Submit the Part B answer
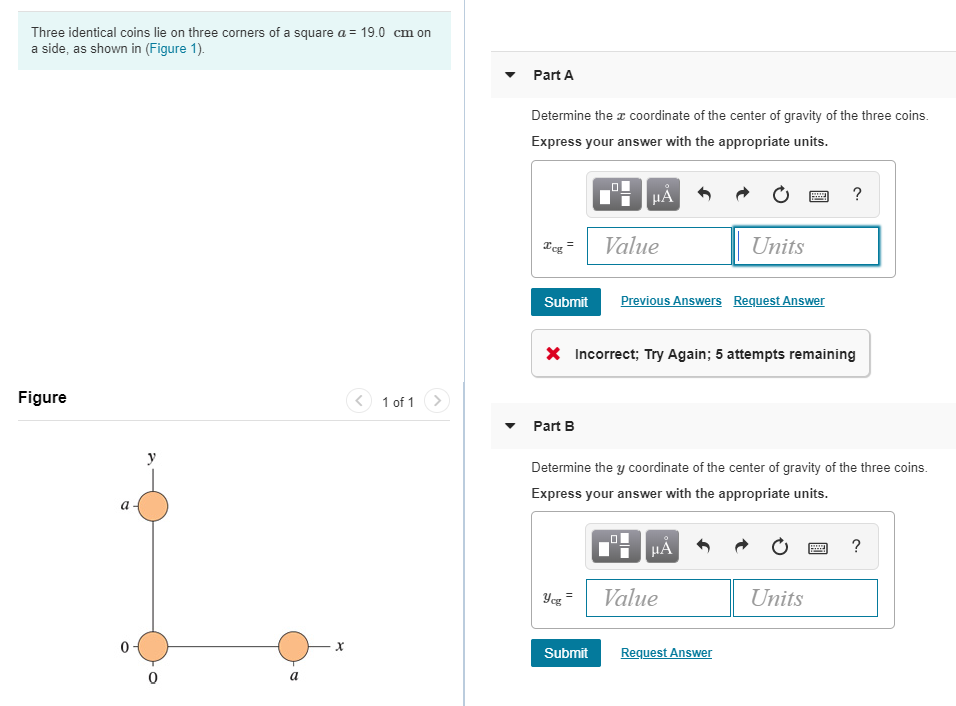 566,652
